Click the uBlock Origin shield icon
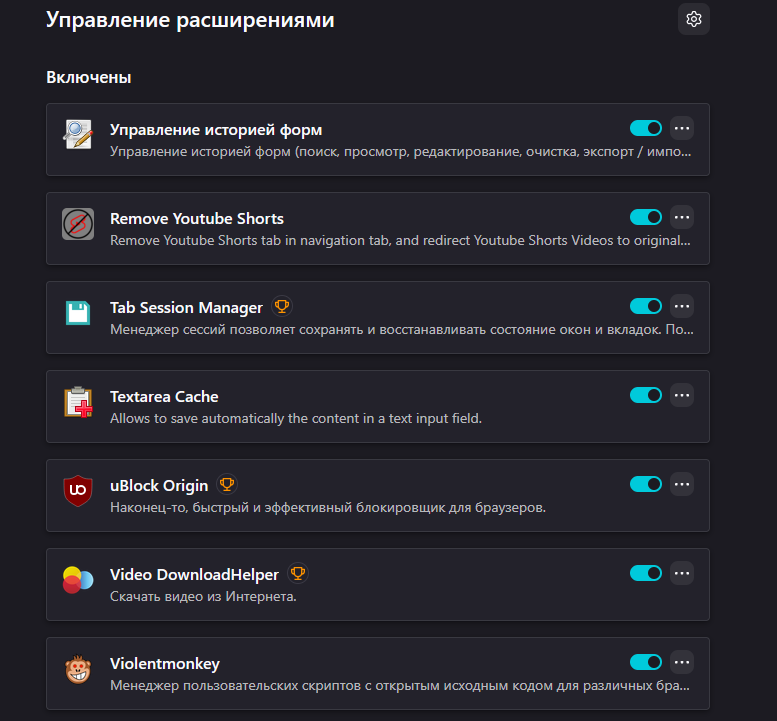The height and width of the screenshot is (721, 777). [x=78, y=491]
